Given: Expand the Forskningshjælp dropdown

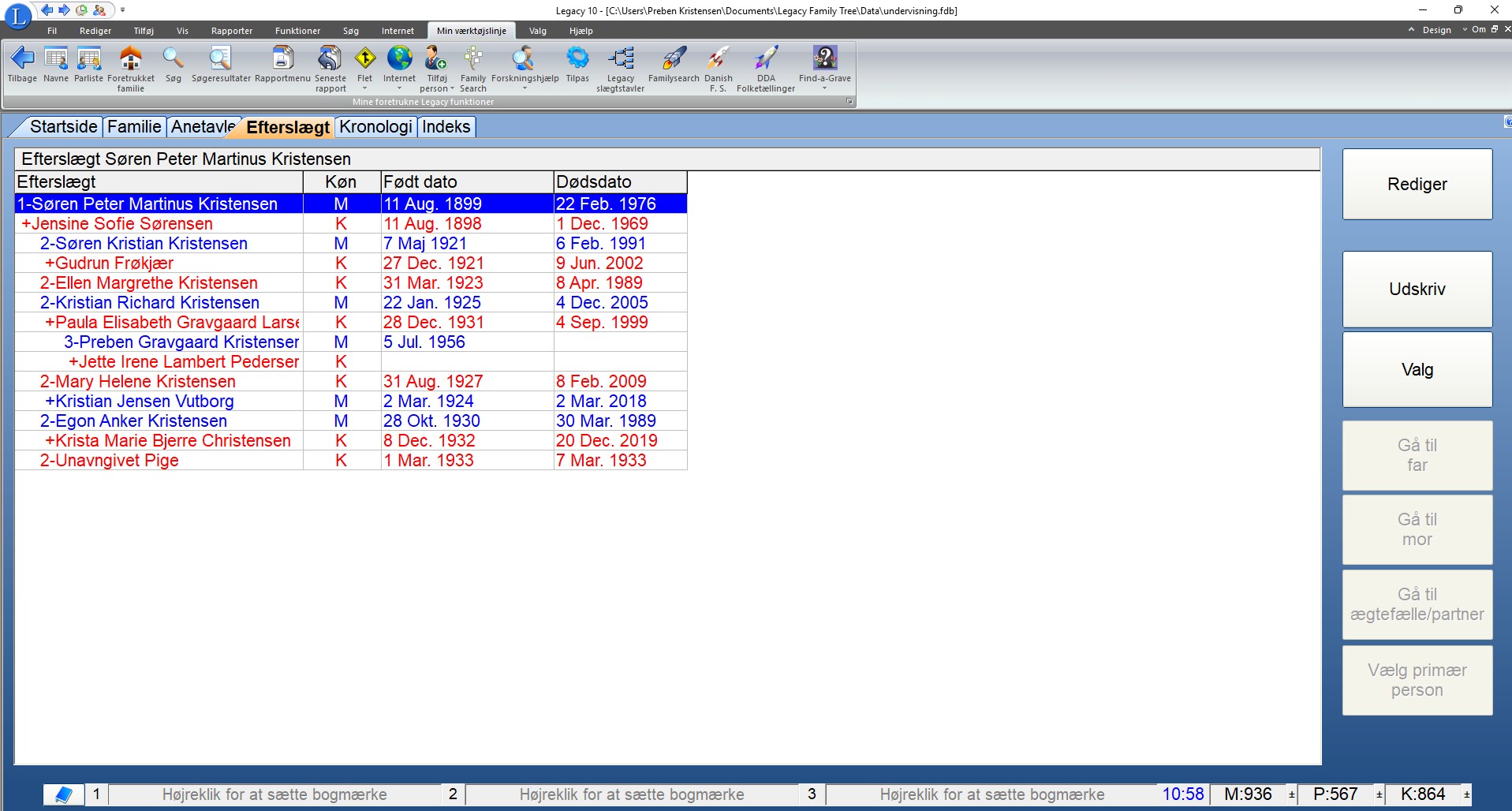Looking at the screenshot, I should (x=525, y=88).
